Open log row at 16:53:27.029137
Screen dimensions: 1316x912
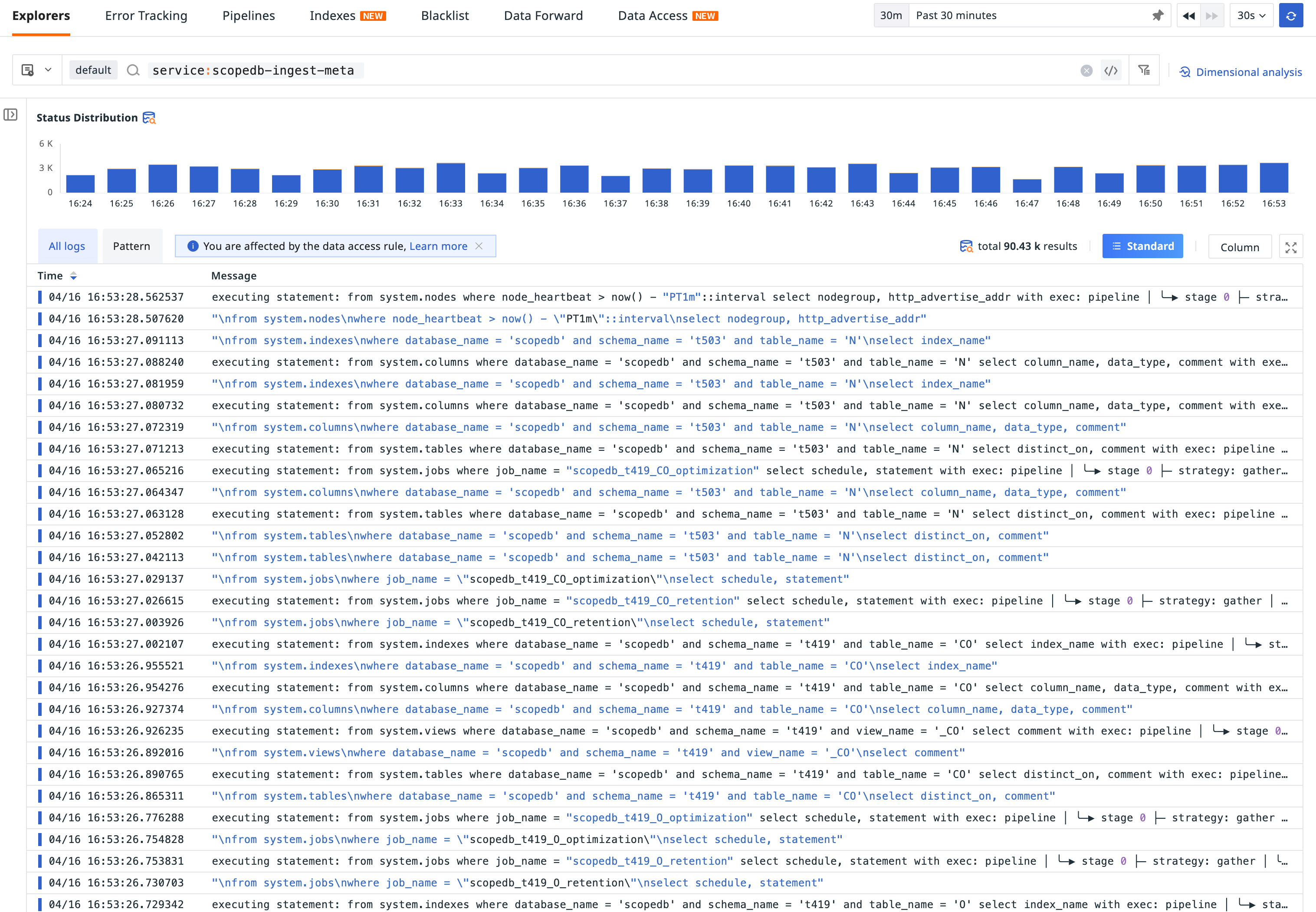(x=665, y=579)
